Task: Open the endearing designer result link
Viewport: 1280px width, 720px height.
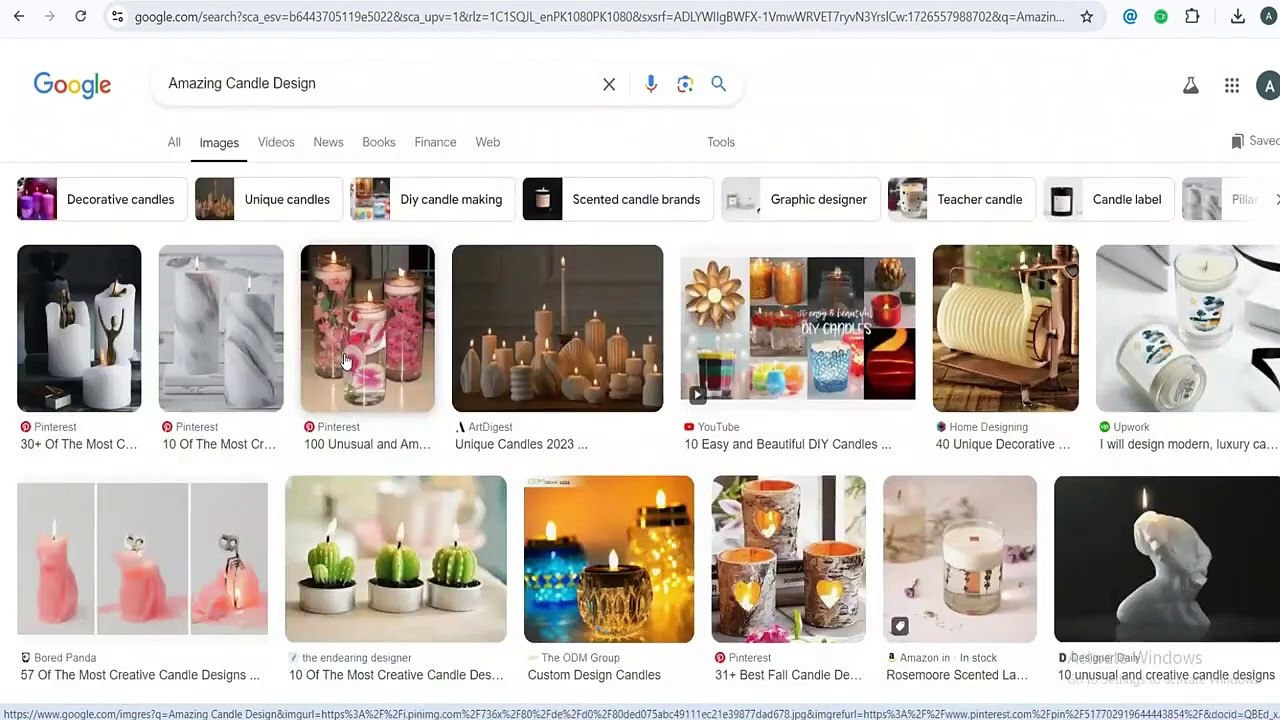Action: coord(396,675)
